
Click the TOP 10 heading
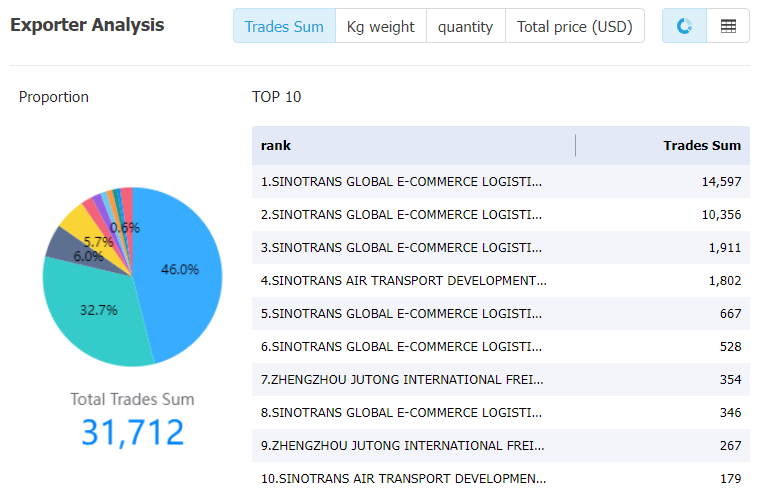coord(276,97)
